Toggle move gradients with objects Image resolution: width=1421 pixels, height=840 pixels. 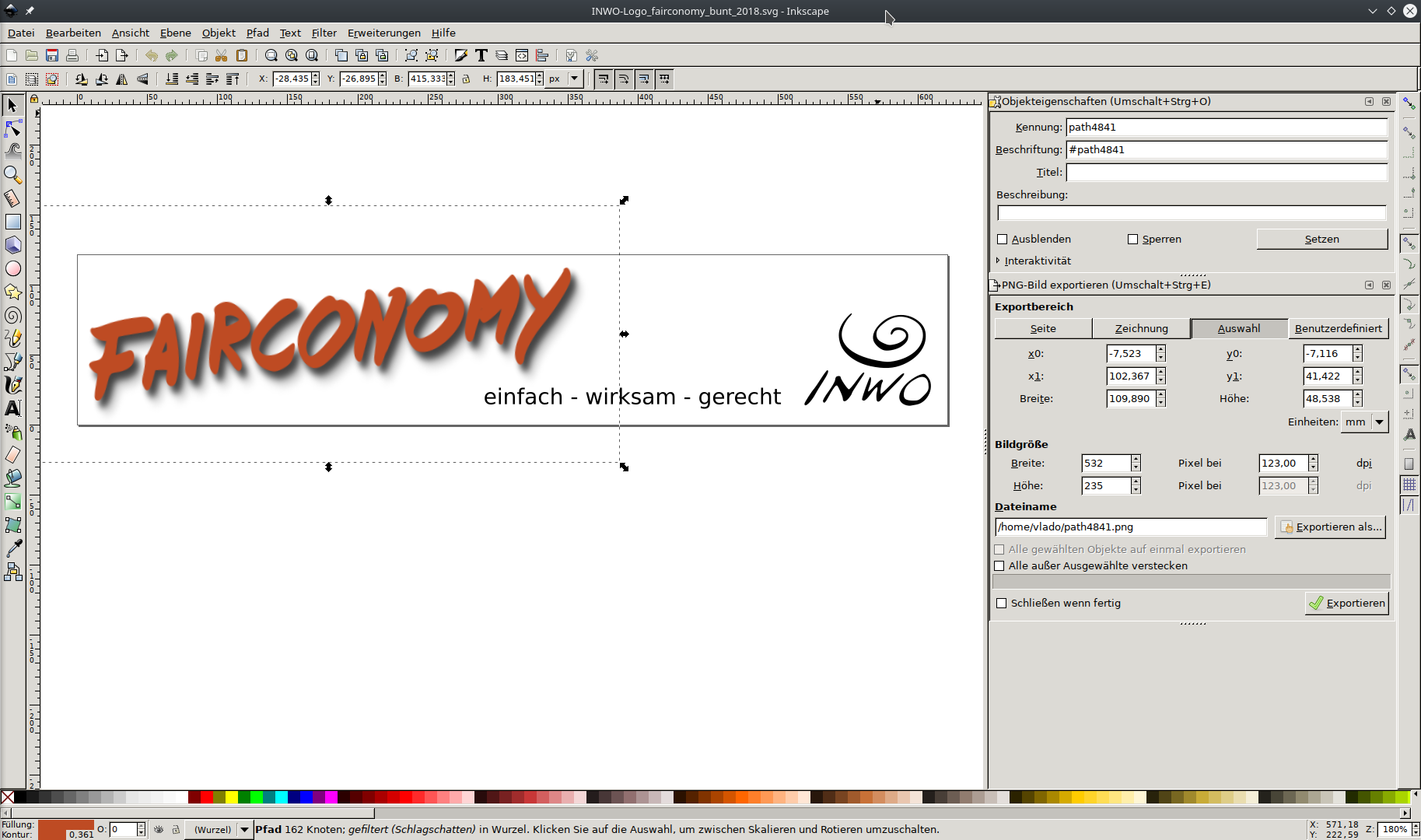click(x=644, y=79)
